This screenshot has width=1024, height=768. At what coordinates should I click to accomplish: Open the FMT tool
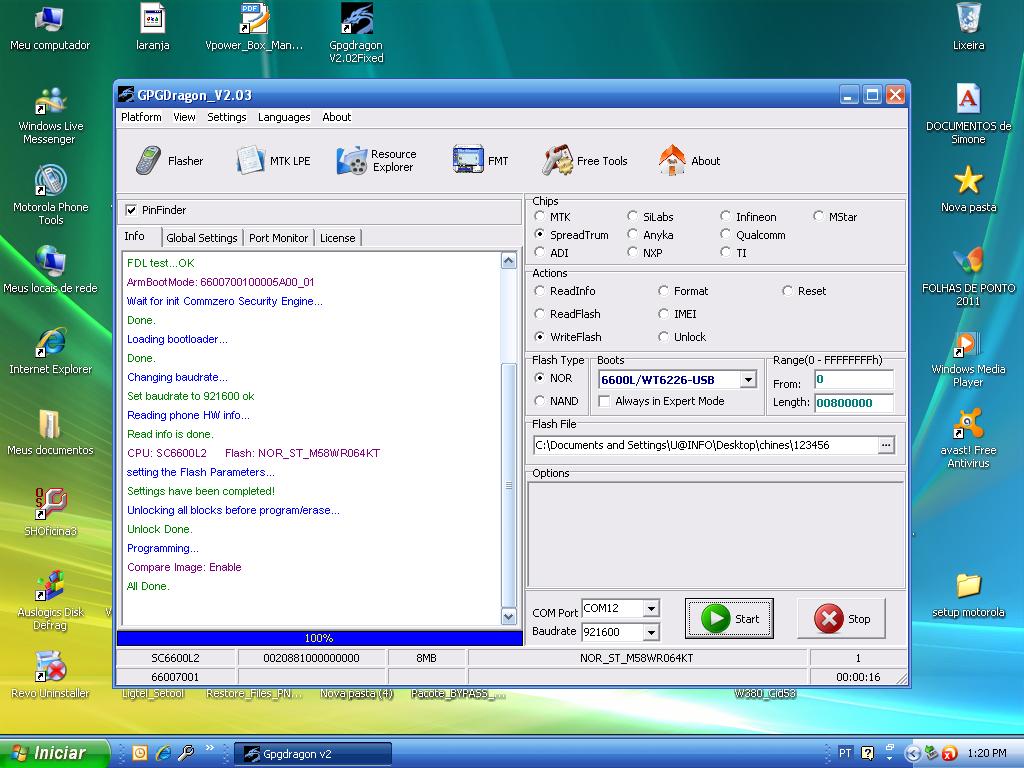pos(480,161)
